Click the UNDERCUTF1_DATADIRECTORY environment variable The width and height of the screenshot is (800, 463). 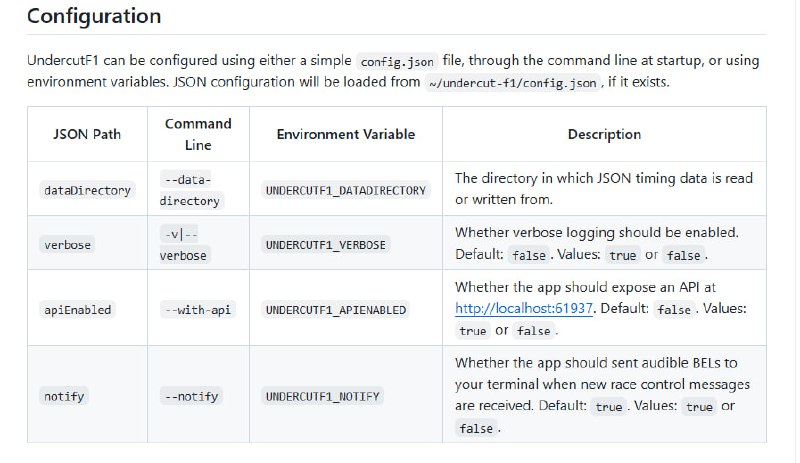[345, 189]
